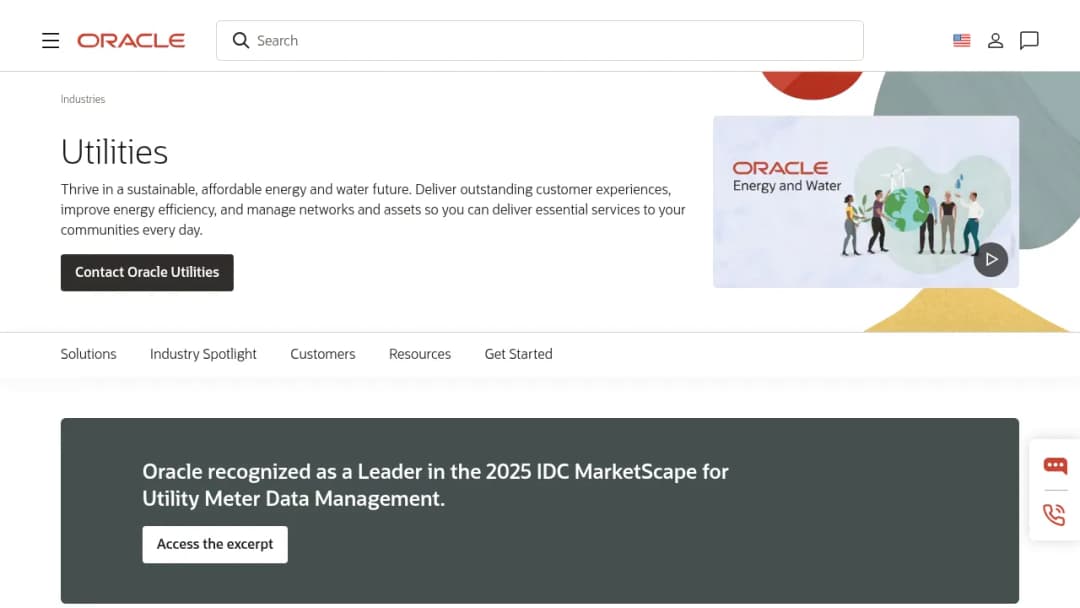This screenshot has height=608, width=1080.
Task: Switch to the Solutions tab
Action: coord(88,354)
